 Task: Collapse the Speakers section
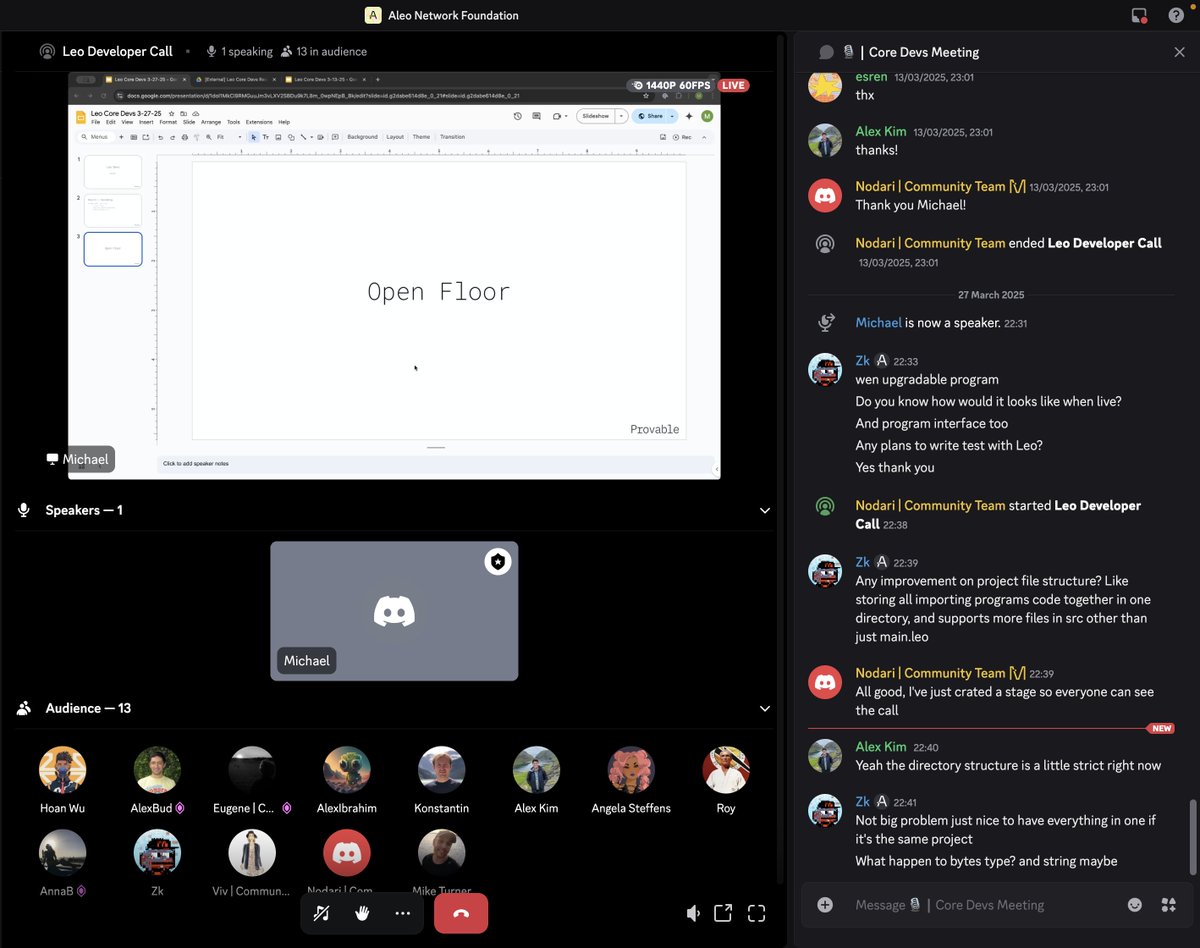tap(765, 510)
